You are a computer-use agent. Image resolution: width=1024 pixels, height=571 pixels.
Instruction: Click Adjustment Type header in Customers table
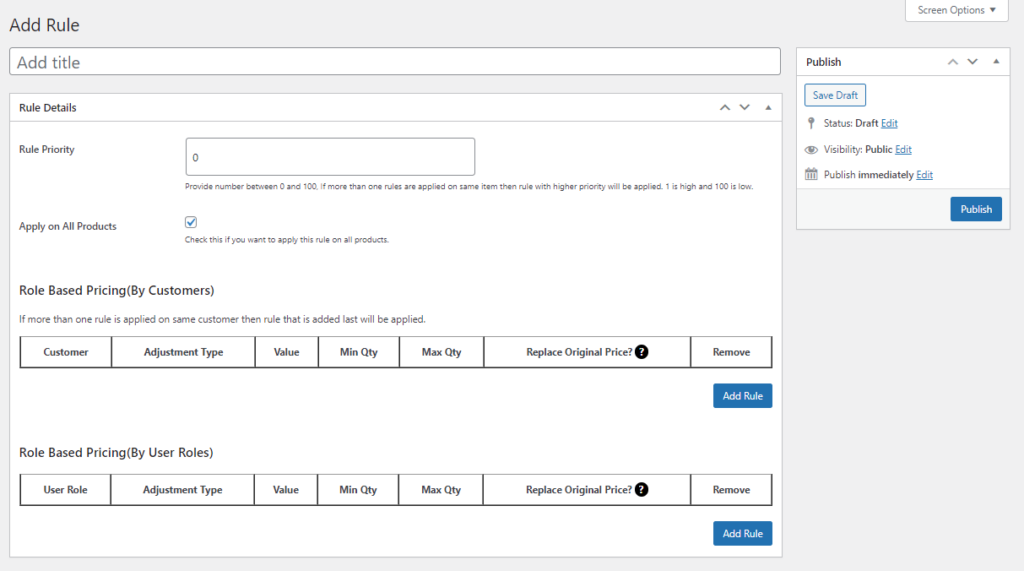184,352
